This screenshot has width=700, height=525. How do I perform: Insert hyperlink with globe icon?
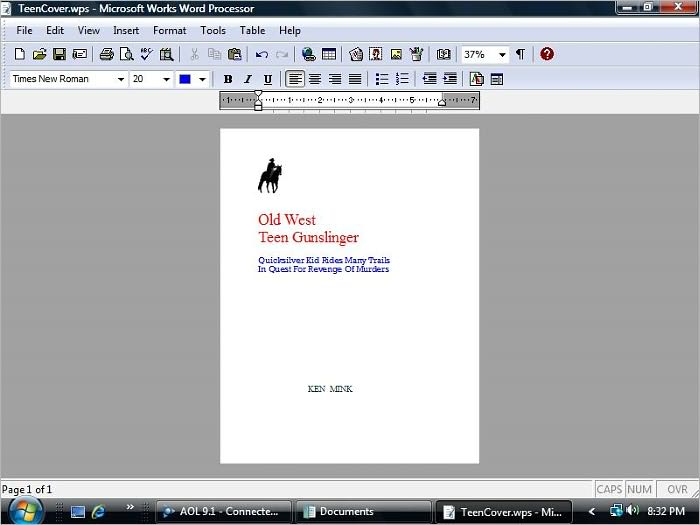[308, 54]
